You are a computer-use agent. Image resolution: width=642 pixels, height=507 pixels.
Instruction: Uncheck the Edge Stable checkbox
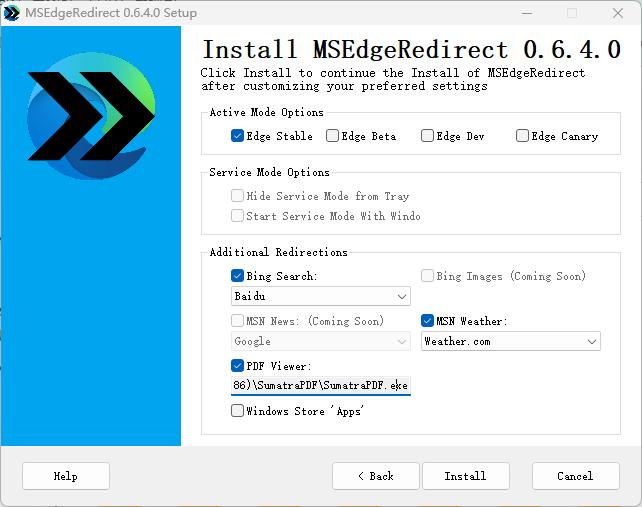click(x=237, y=136)
